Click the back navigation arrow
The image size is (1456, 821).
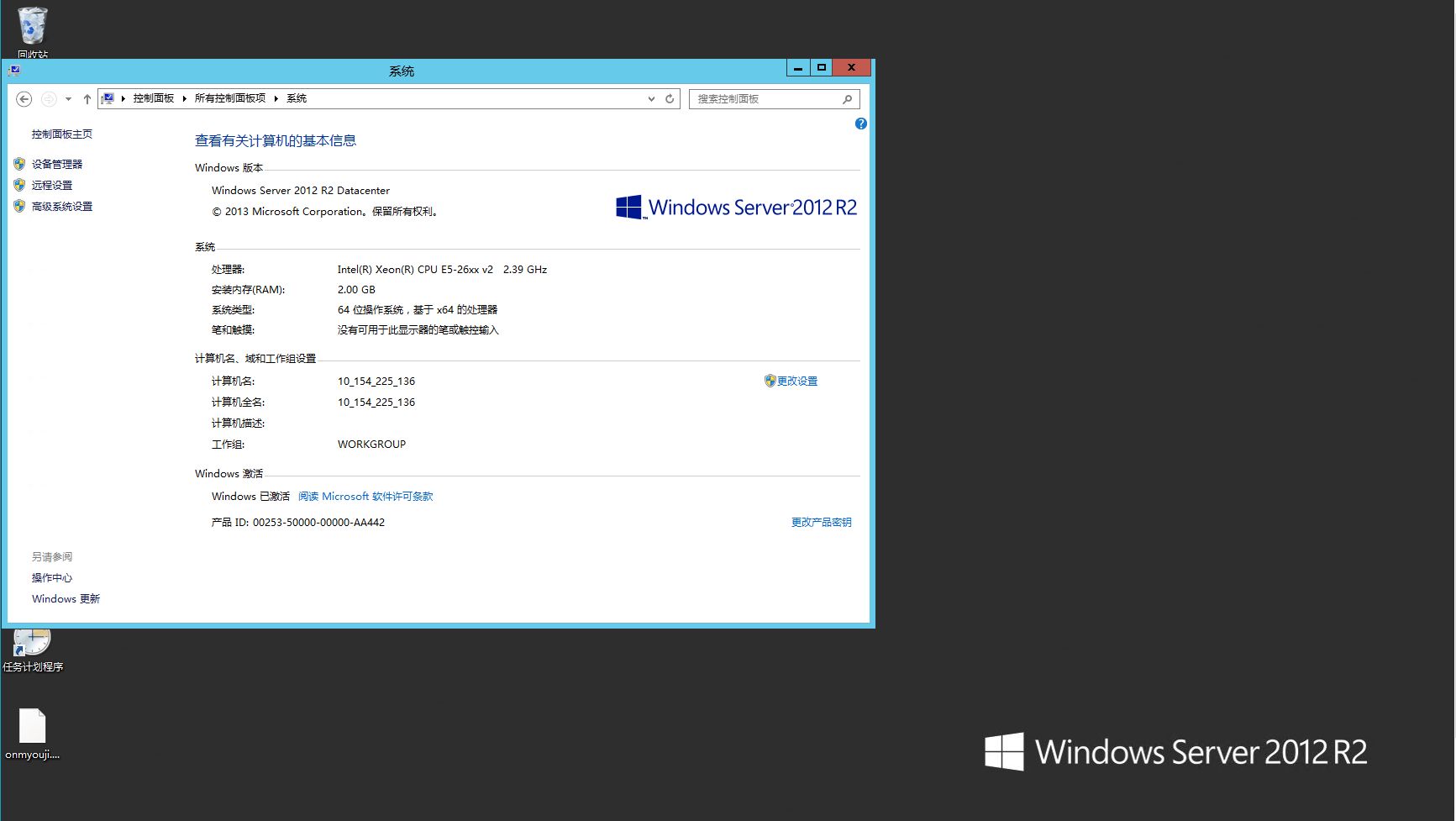click(24, 99)
